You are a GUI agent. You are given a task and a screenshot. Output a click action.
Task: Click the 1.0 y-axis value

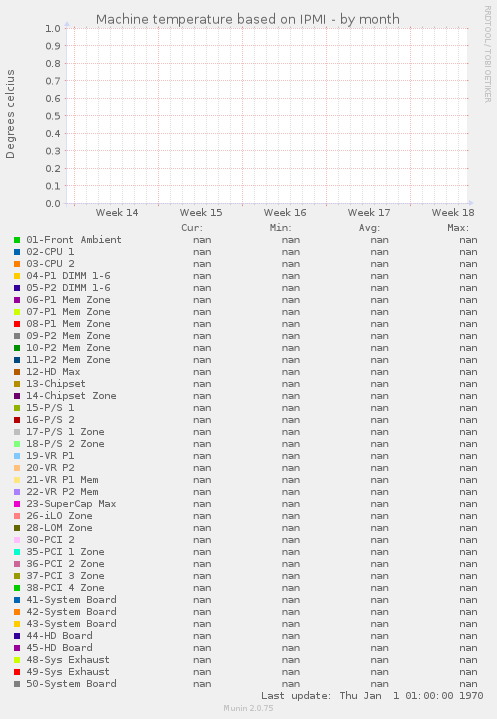coord(53,28)
